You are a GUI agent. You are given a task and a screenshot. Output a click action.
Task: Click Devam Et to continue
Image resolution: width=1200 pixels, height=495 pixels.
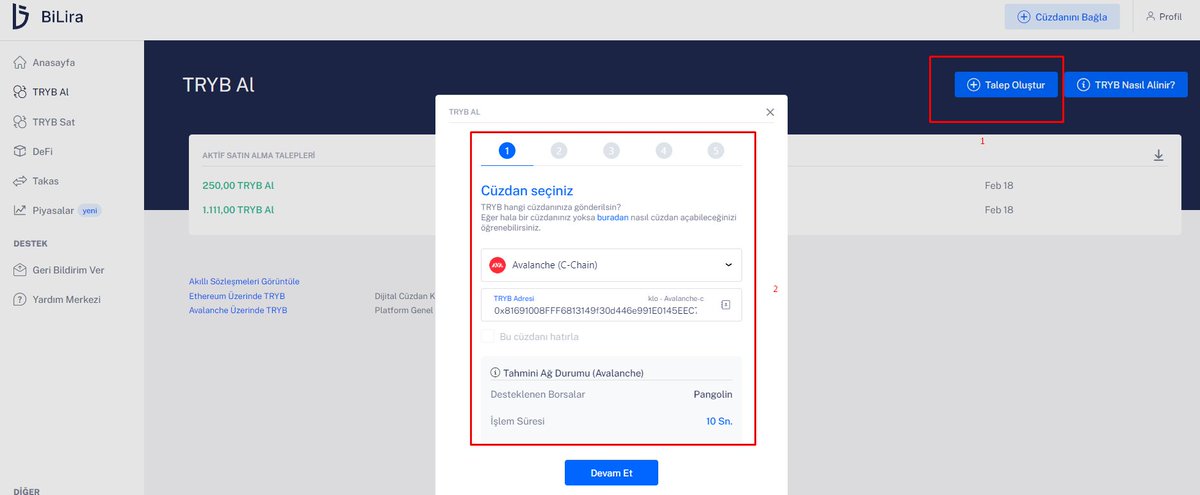611,472
